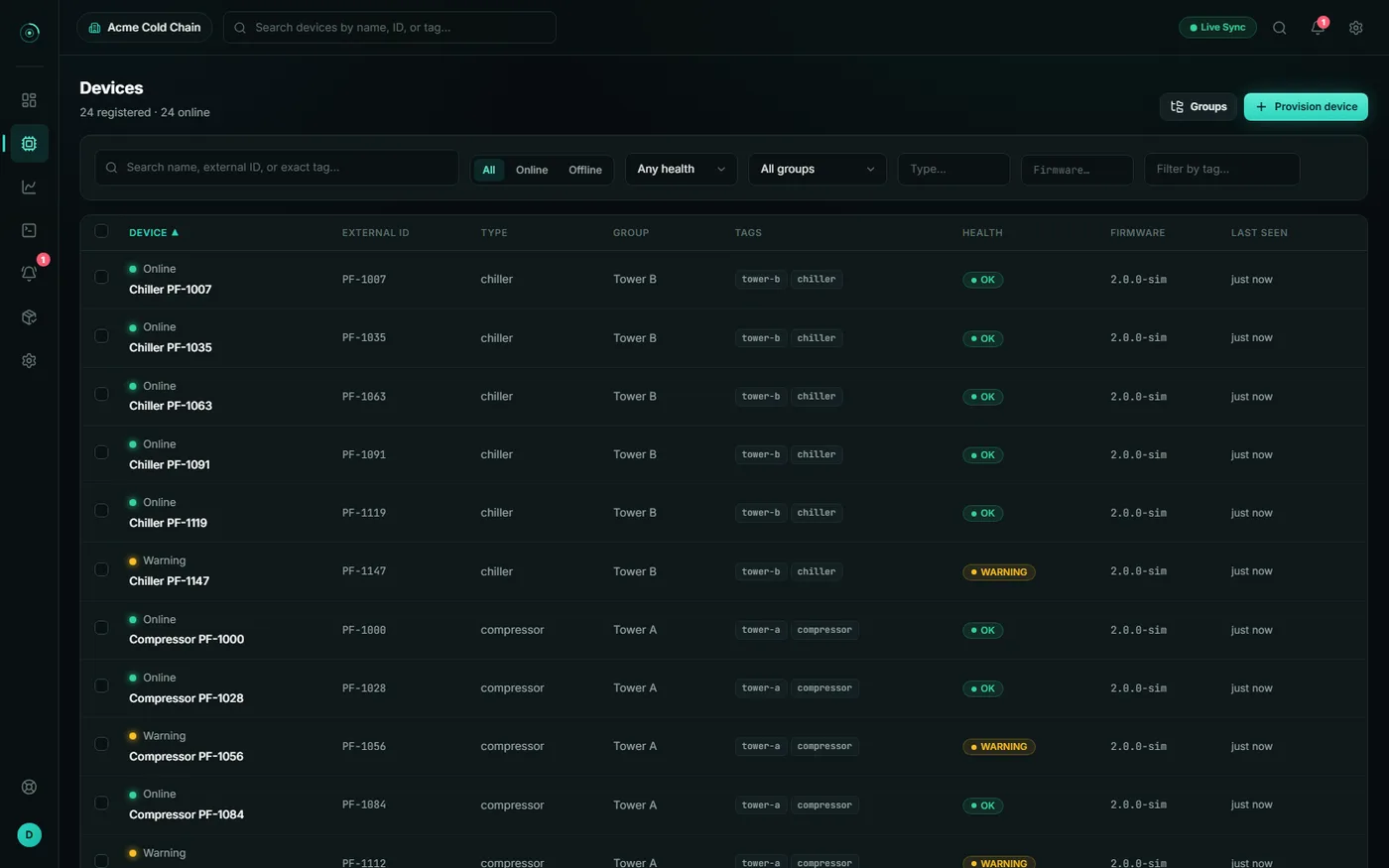This screenshot has width=1389, height=868.
Task: Check the box for Compressor PF-1028
Action: tap(101, 685)
